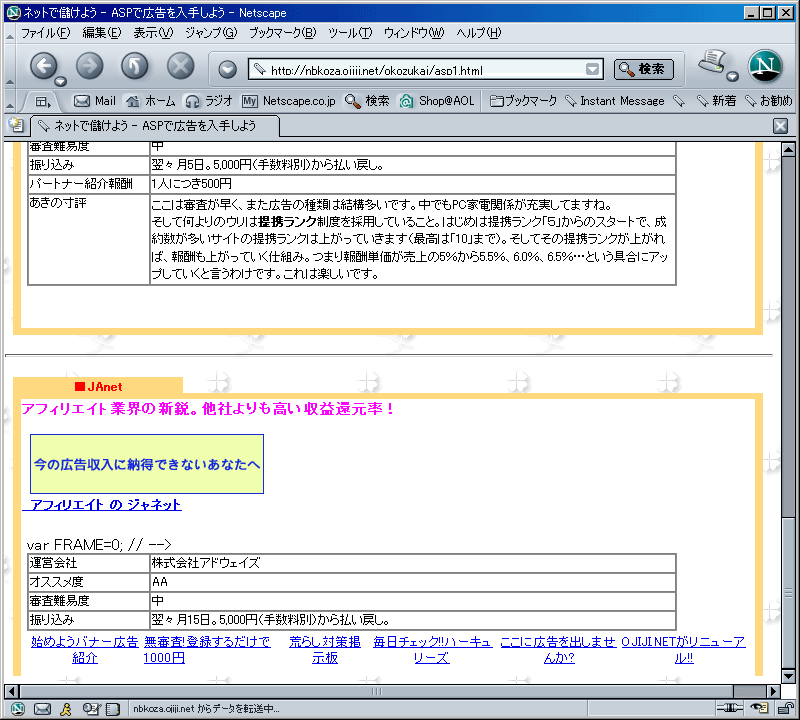Open Shop@AOL shortcut

(437, 101)
